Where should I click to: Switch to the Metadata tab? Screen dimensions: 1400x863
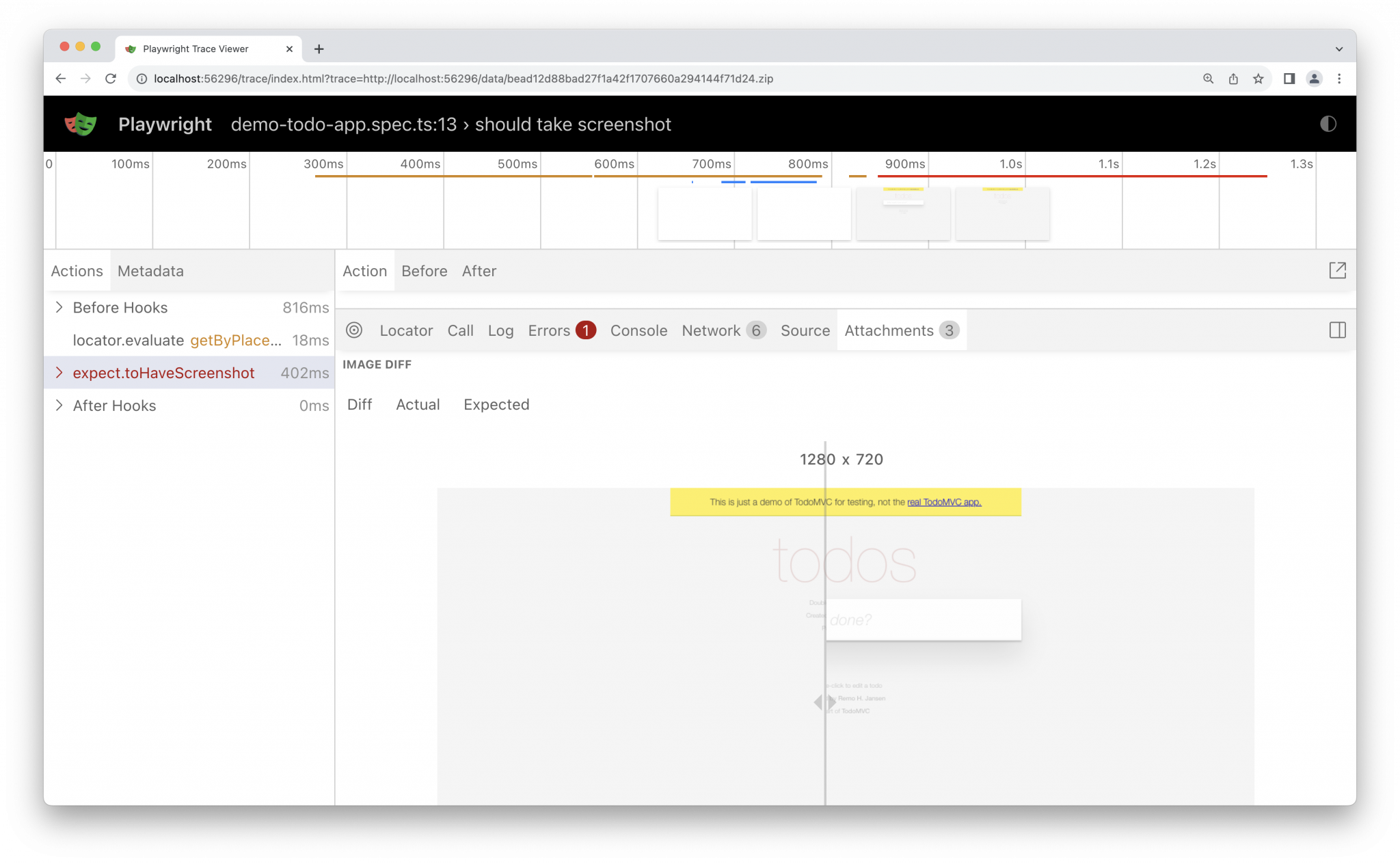150,271
